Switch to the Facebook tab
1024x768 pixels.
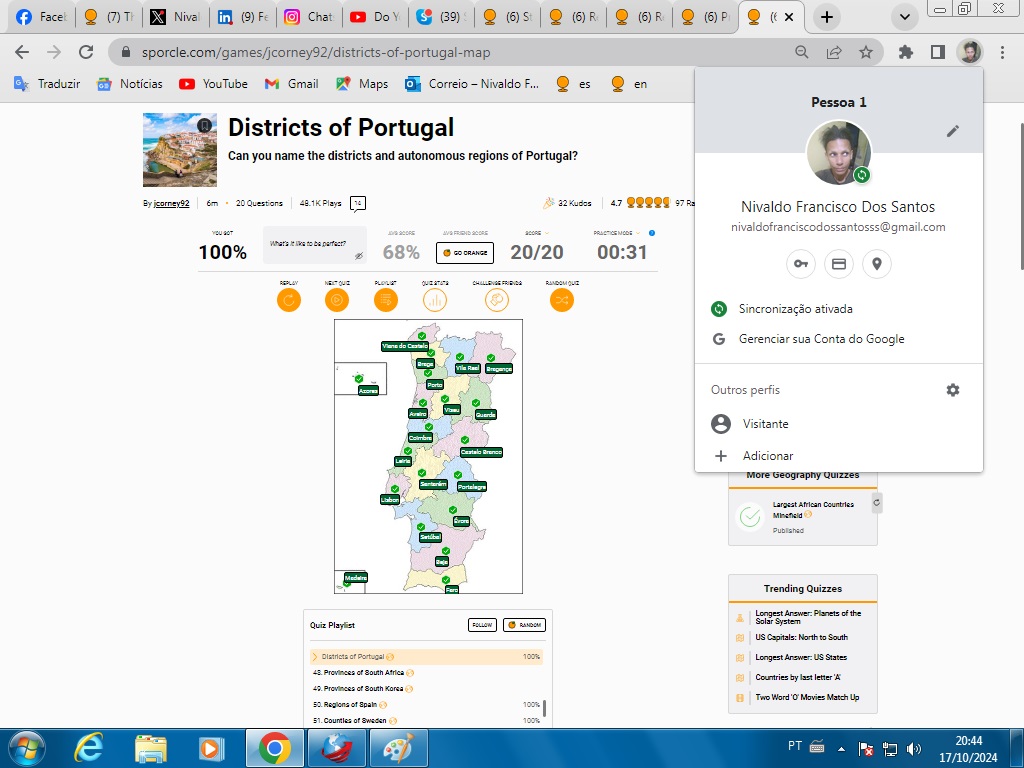click(40, 17)
